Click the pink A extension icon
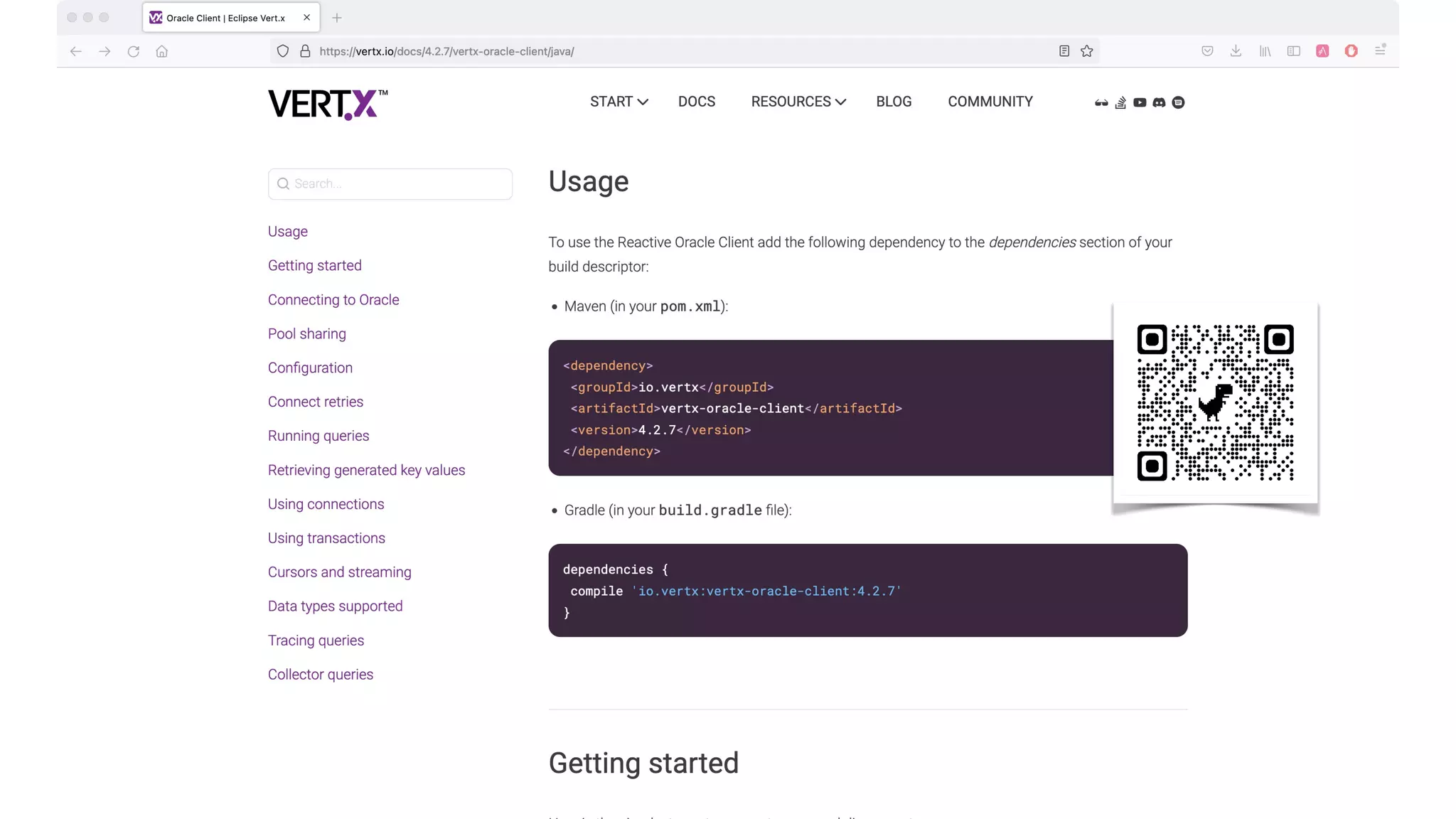Viewport: 1456px width, 819px height. coord(1322,51)
